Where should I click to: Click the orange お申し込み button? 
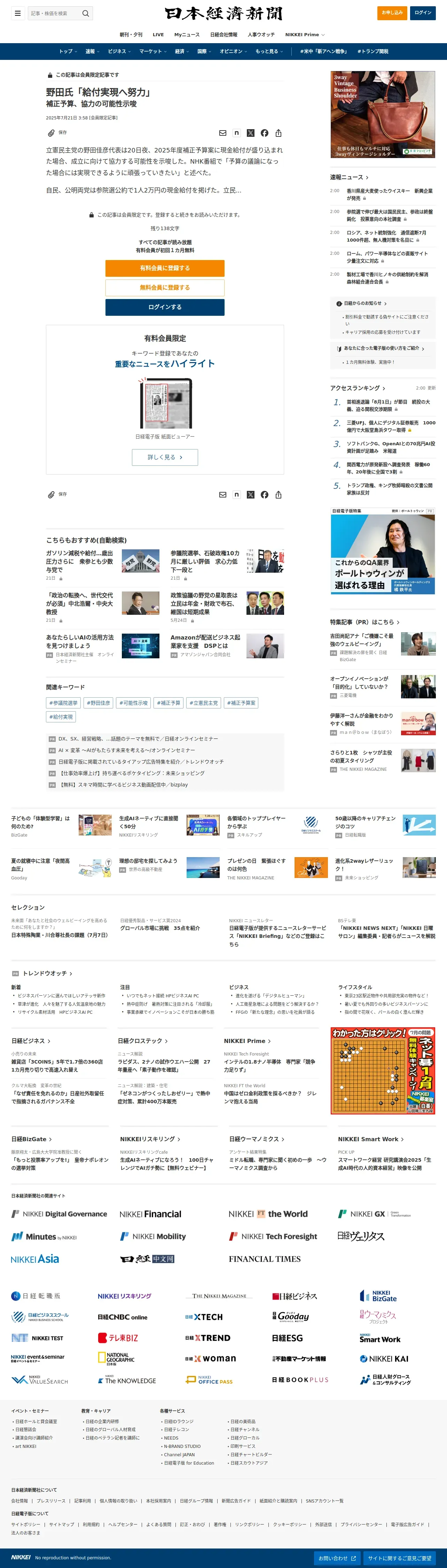pyautogui.click(x=392, y=13)
